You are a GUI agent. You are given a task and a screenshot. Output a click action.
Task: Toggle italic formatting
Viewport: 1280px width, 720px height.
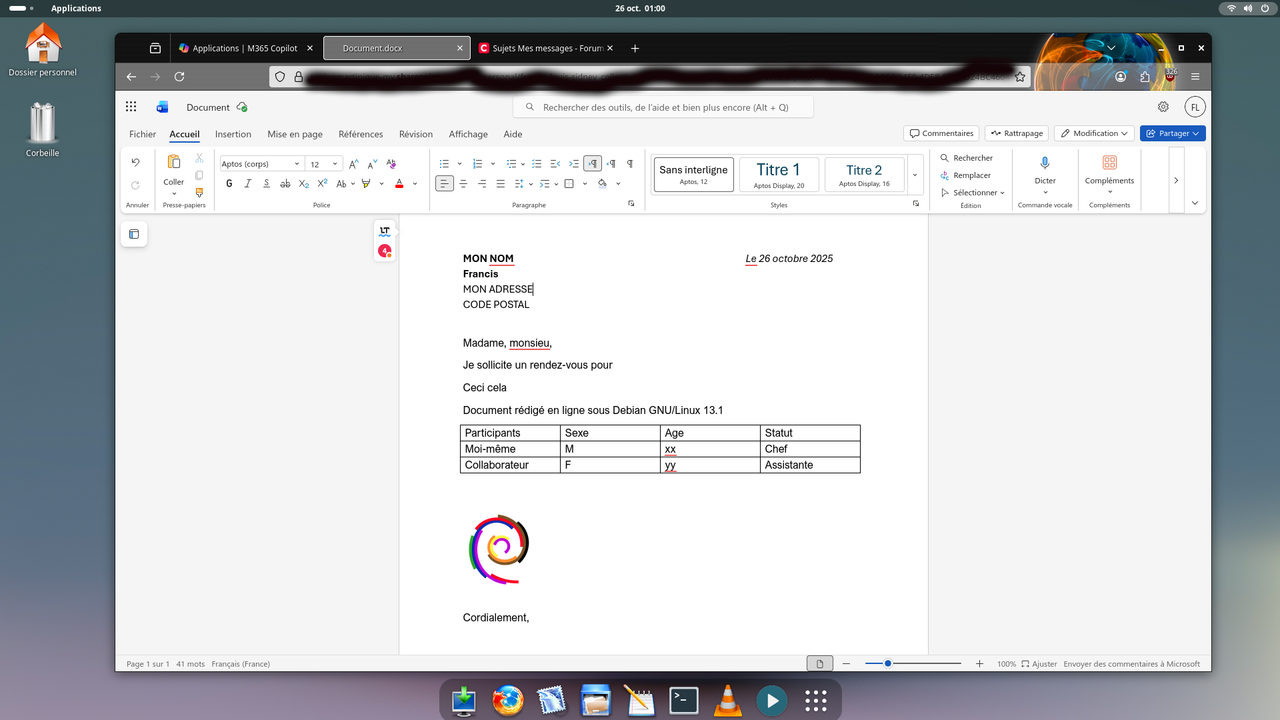point(247,184)
